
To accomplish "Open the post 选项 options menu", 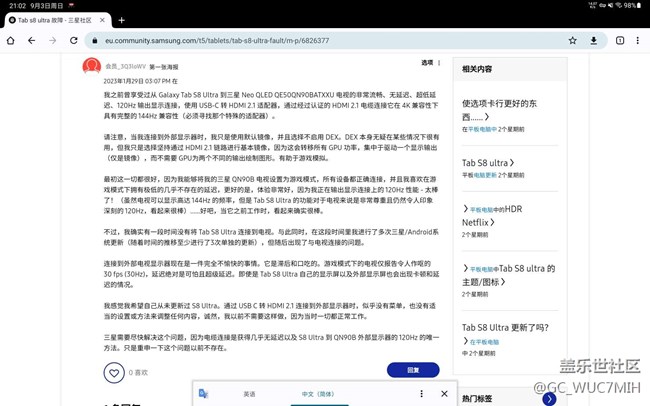I will pyautogui.click(x=430, y=63).
